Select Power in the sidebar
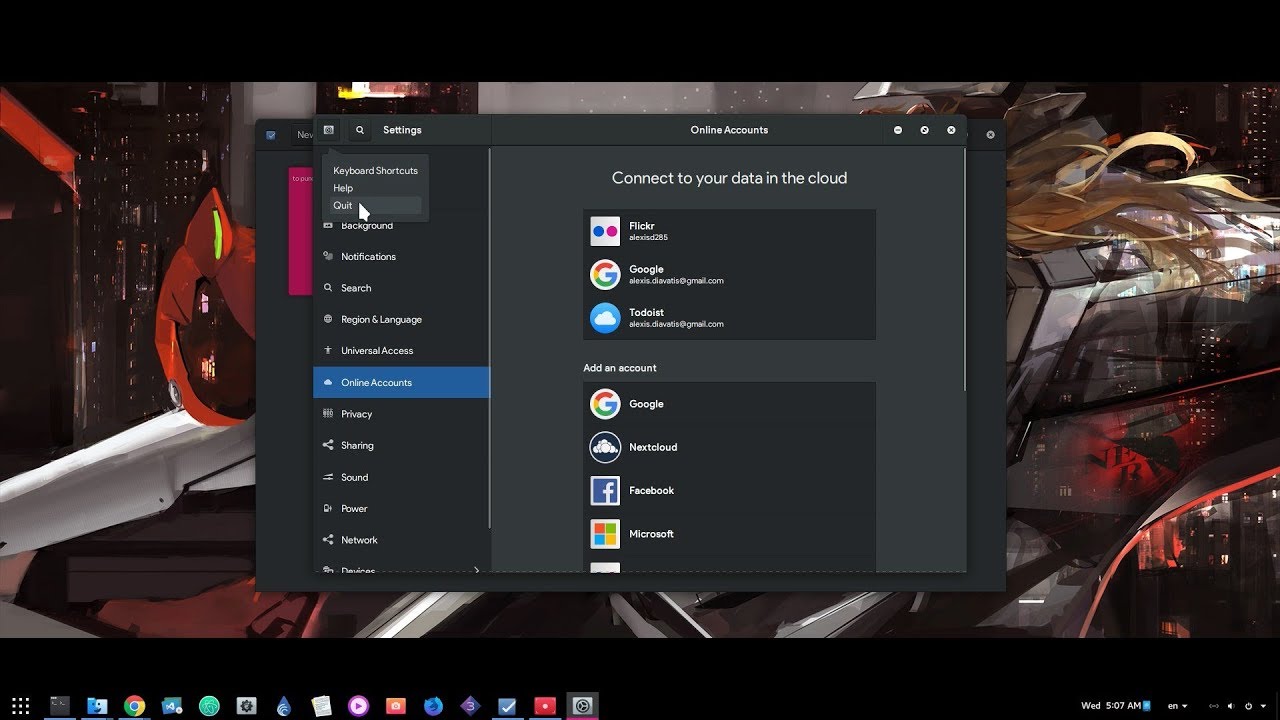 coord(401,509)
